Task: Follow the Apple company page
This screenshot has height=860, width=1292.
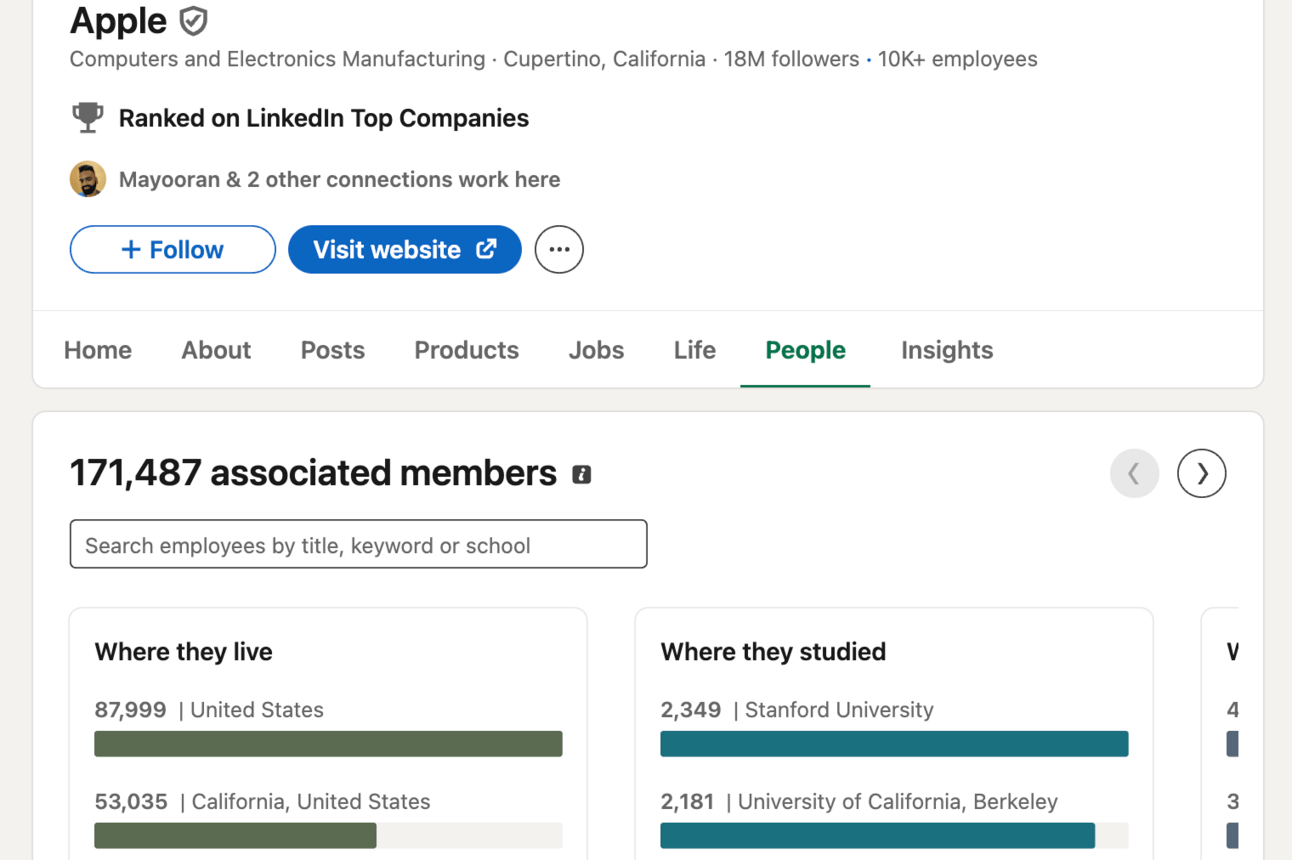Action: pyautogui.click(x=173, y=250)
